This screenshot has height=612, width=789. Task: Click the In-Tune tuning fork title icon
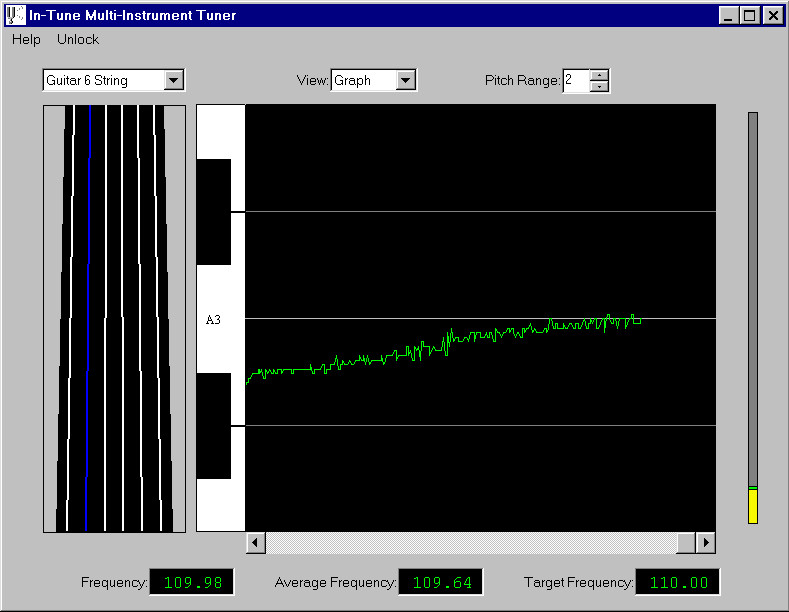16,15
